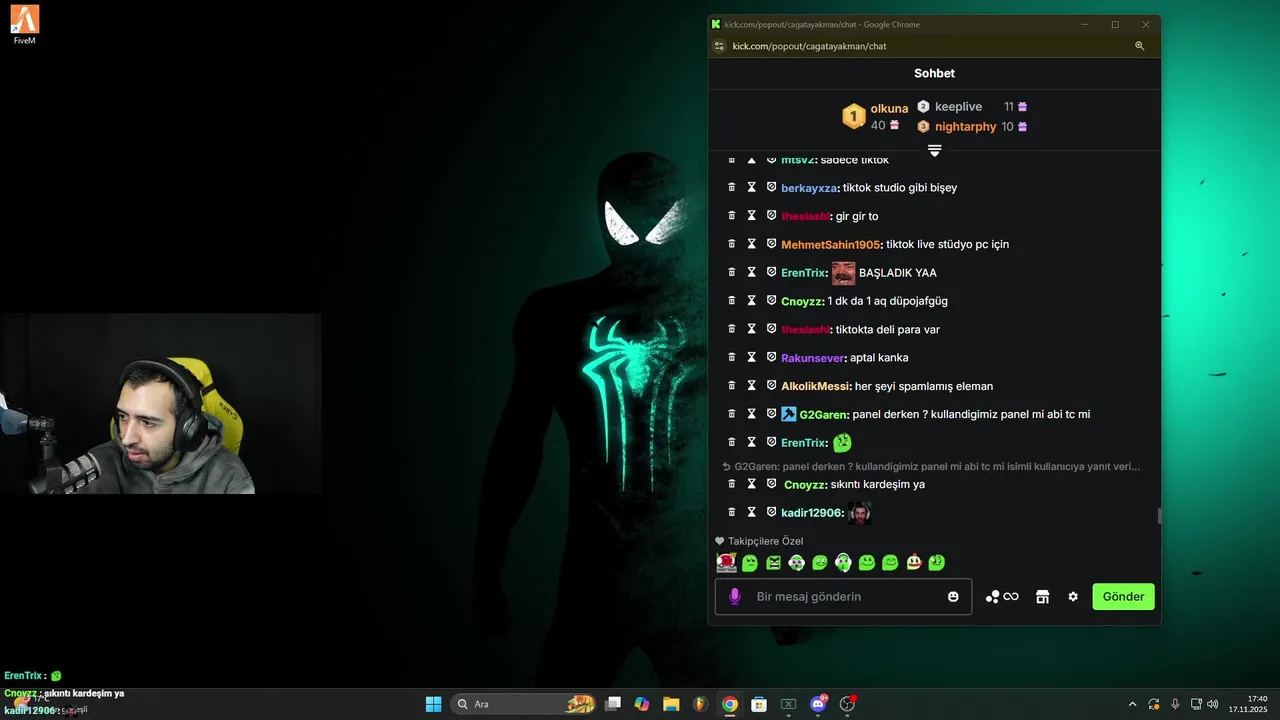Click the reply reference to G2Garen's message
The height and width of the screenshot is (720, 1280).
(931, 466)
